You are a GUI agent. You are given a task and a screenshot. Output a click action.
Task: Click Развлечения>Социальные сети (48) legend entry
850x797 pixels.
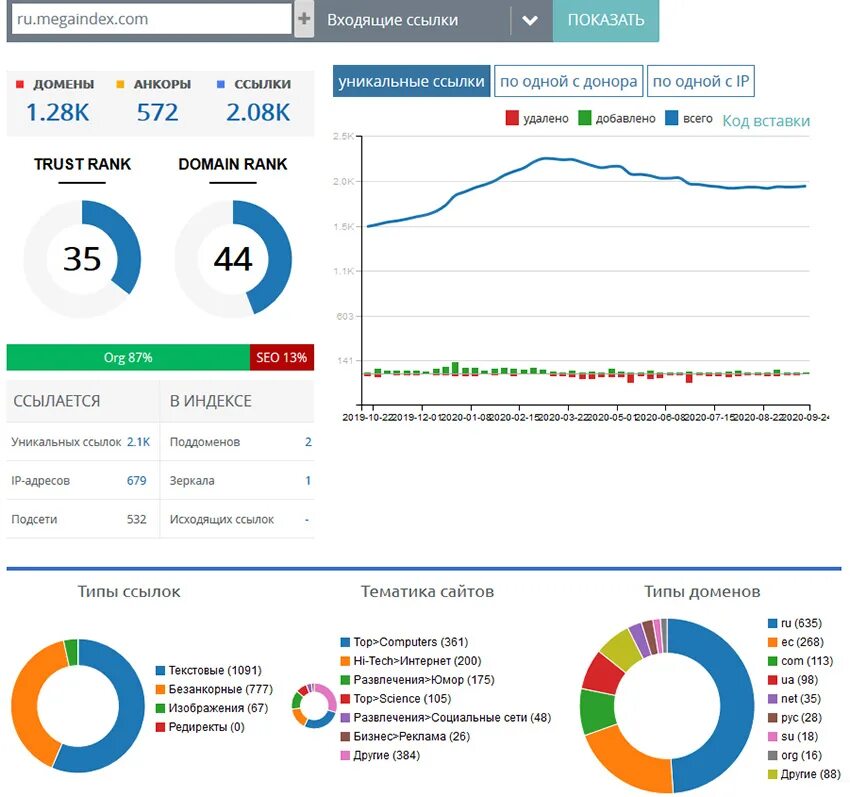[445, 718]
